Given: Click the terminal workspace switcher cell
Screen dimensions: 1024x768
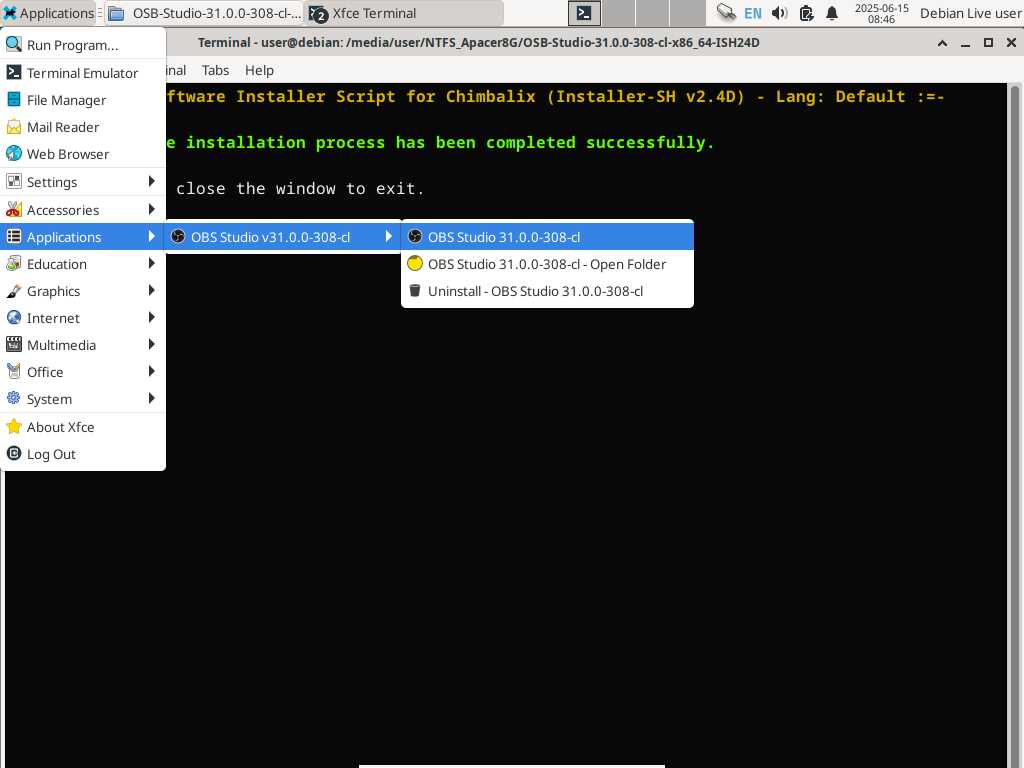Looking at the screenshot, I should click(x=584, y=13).
